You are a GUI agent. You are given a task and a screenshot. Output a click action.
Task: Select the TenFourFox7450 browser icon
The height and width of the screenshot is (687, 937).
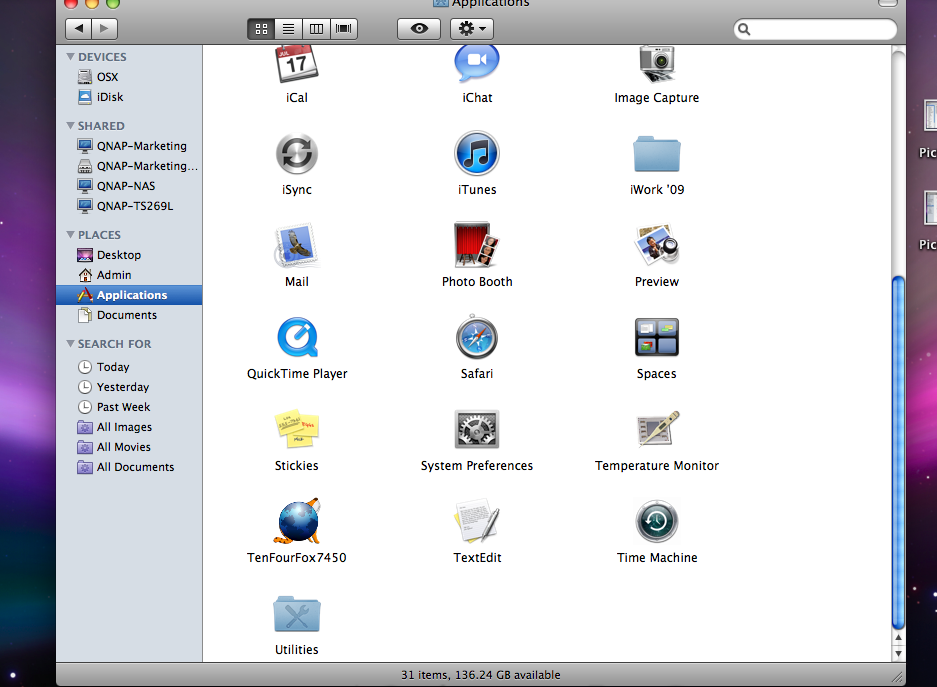point(297,521)
